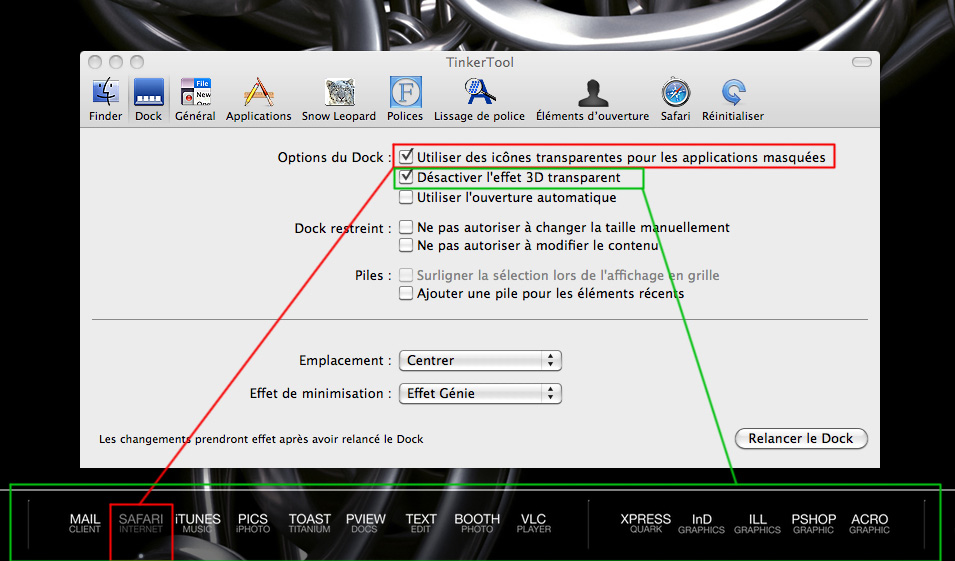The height and width of the screenshot is (561, 955).
Task: Select the Dock toolbar icon
Action: [x=149, y=99]
